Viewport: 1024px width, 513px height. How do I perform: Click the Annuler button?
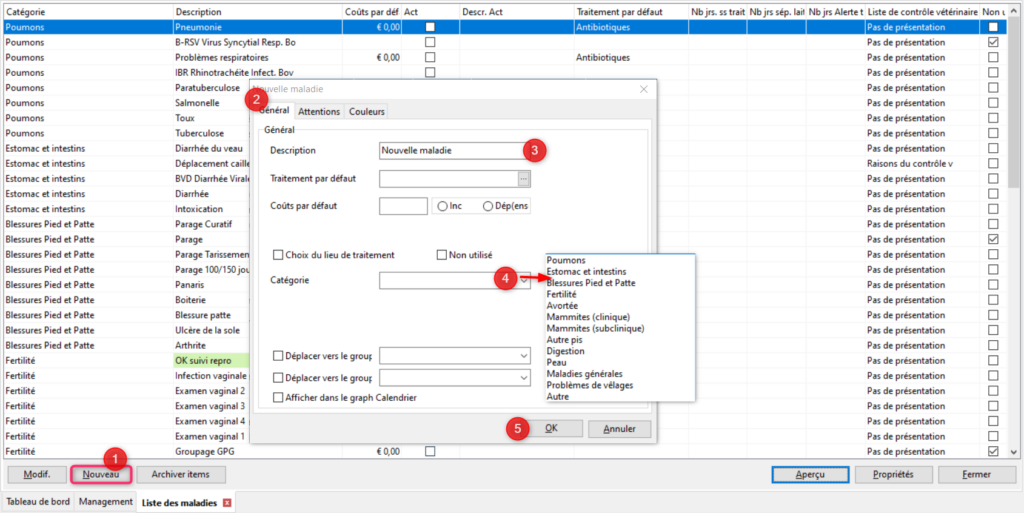coord(619,428)
